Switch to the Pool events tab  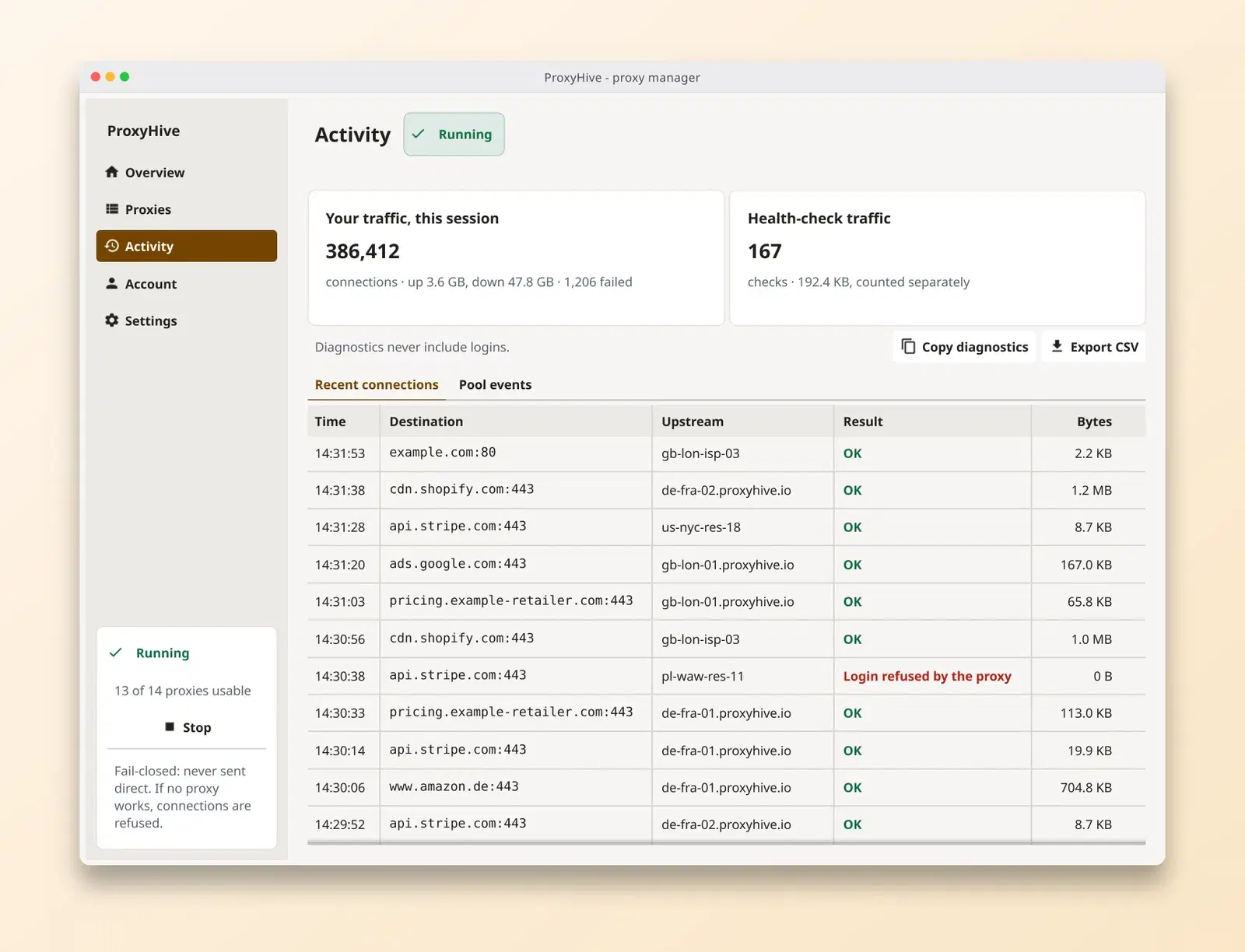495,384
